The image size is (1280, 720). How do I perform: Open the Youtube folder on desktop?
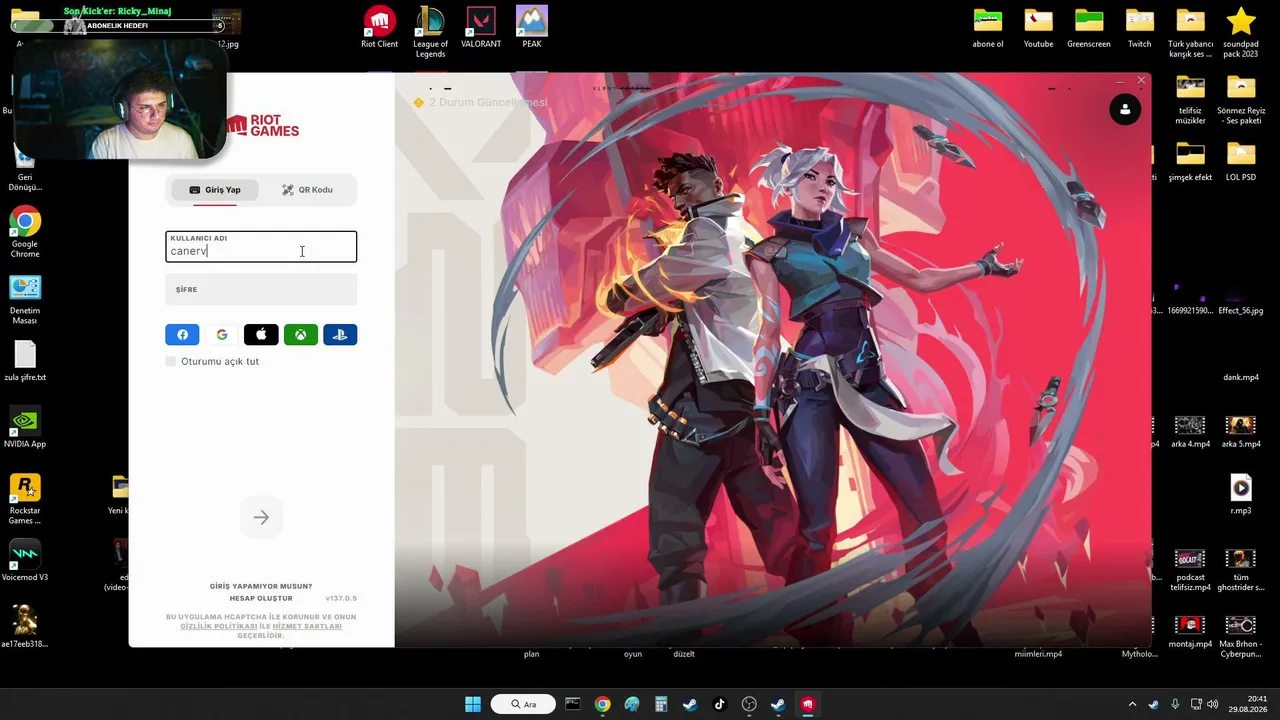point(1038,27)
